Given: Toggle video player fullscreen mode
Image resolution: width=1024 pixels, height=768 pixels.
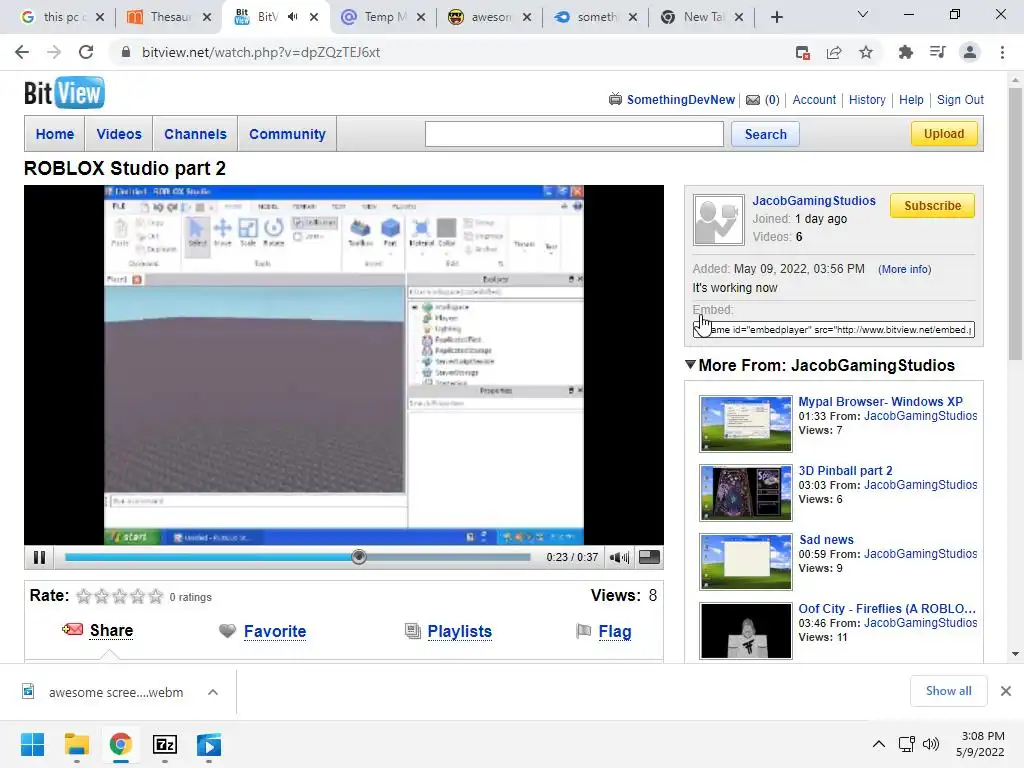Looking at the screenshot, I should point(649,557).
